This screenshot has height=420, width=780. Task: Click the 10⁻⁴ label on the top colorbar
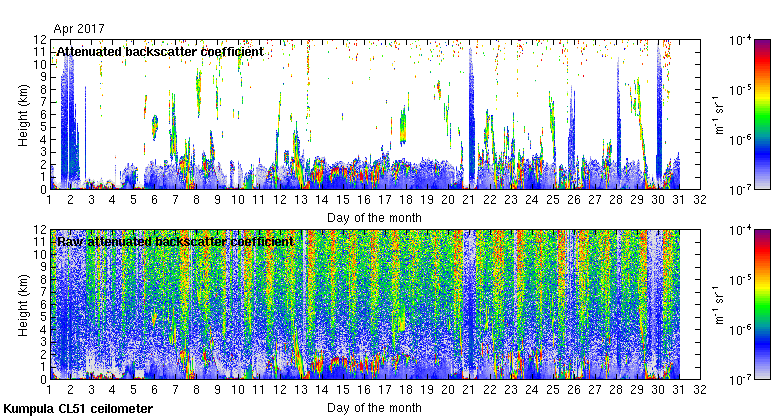coord(741,40)
